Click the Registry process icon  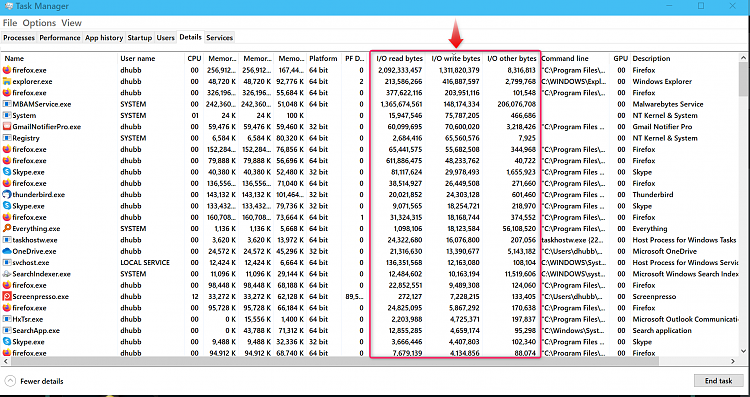coord(7,138)
